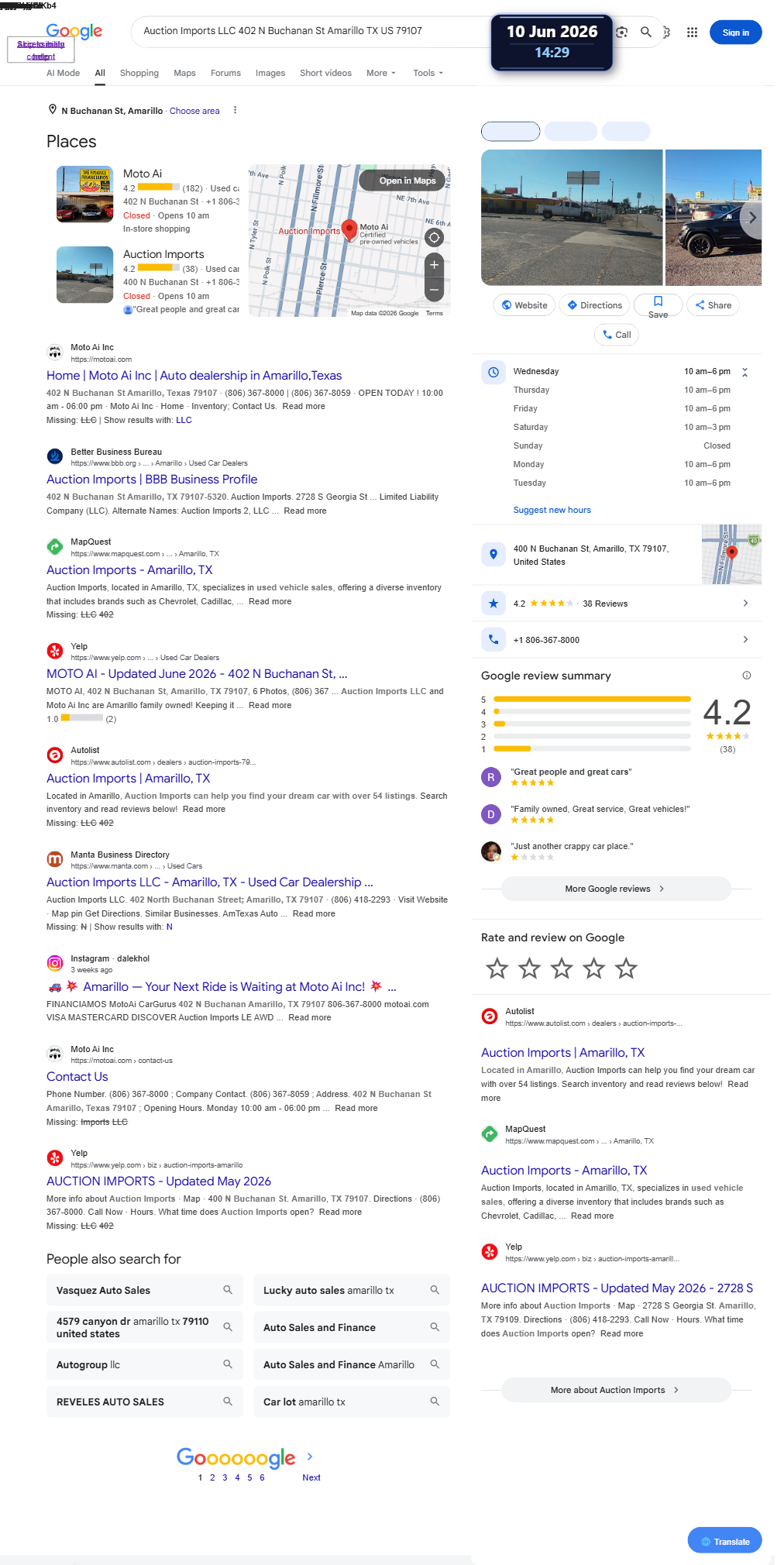
Task: Zoom out on the map
Action: tap(435, 291)
